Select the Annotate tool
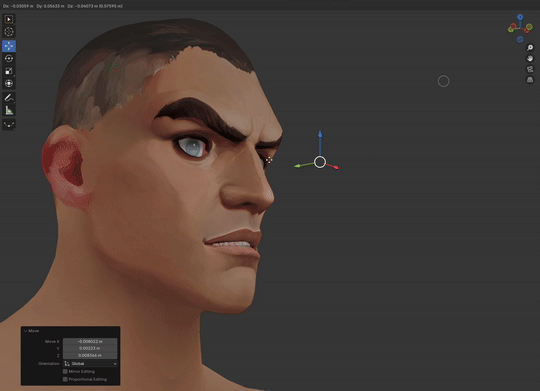 [9, 98]
